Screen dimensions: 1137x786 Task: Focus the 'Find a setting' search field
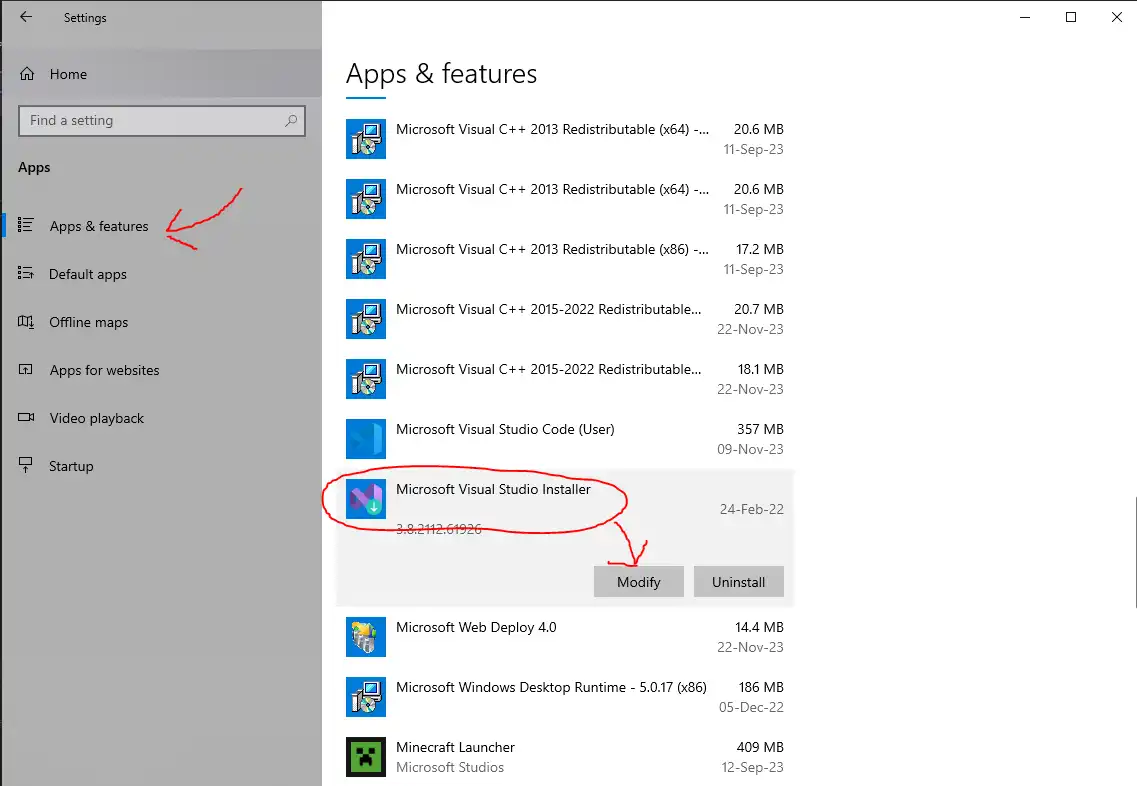click(162, 120)
